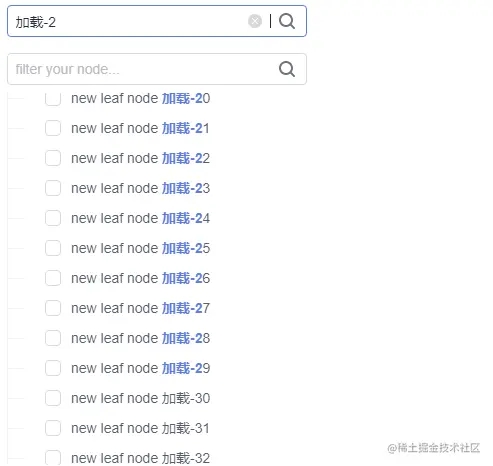Select tree item new leaf node 加载-26

(140, 278)
